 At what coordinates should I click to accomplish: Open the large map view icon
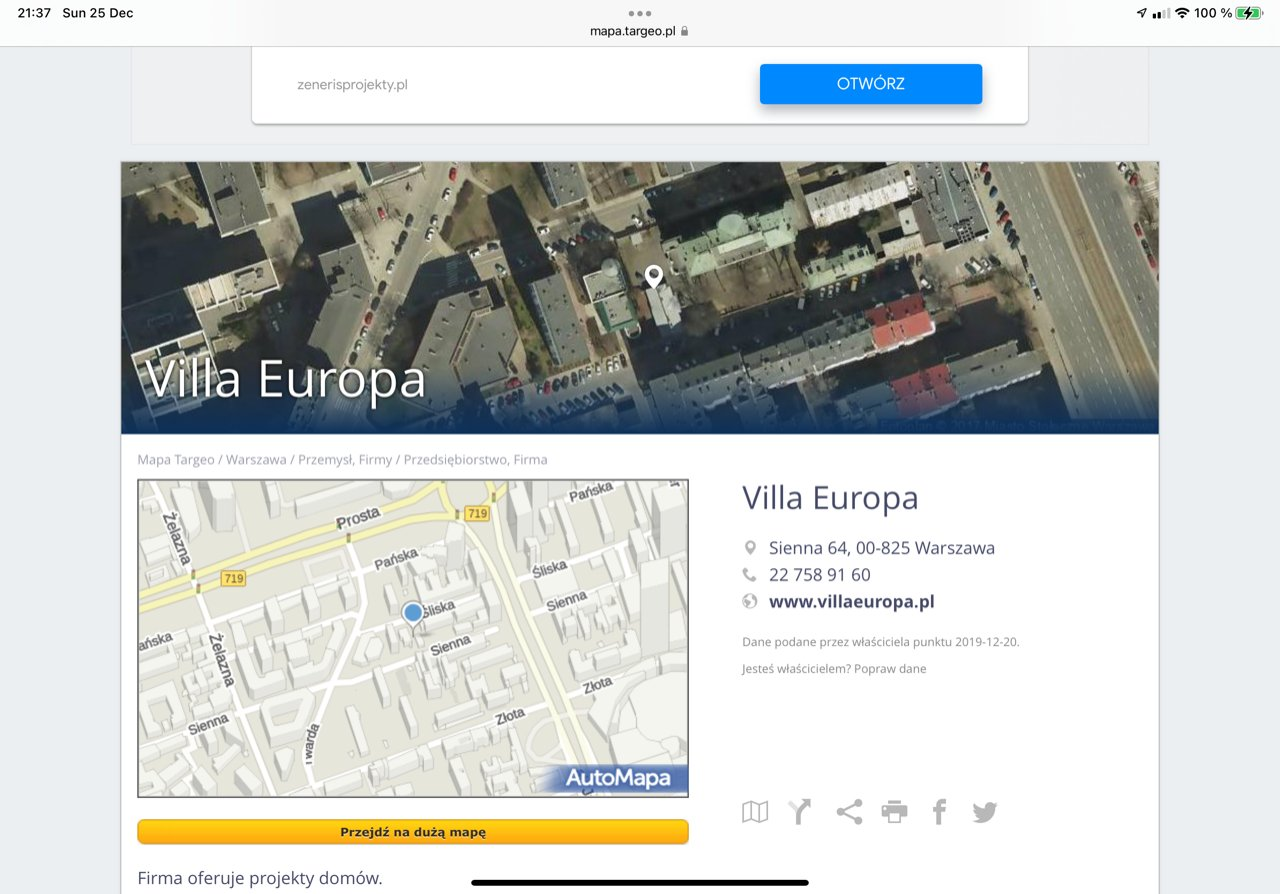pos(755,812)
